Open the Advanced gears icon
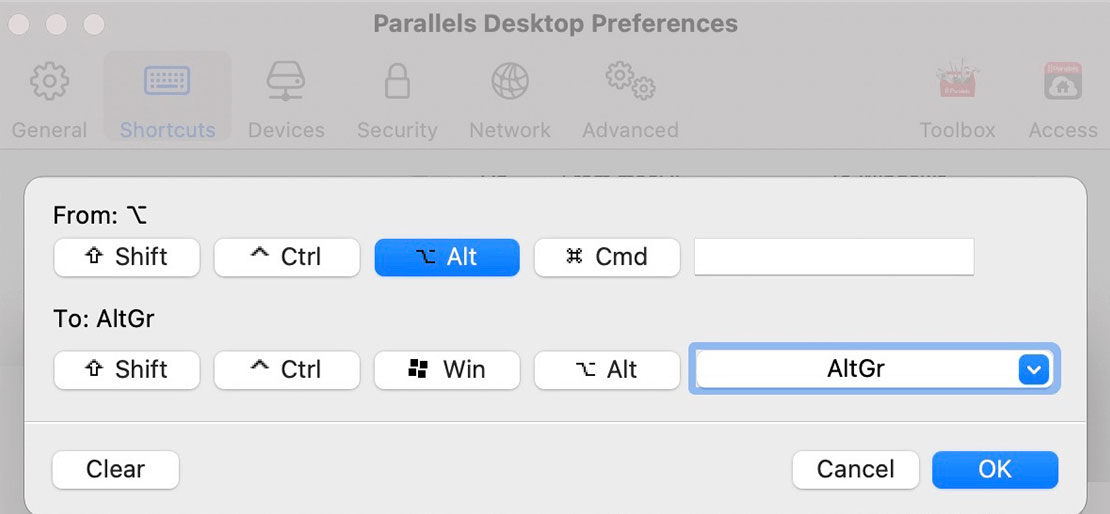This screenshot has width=1110, height=514. pos(630,81)
